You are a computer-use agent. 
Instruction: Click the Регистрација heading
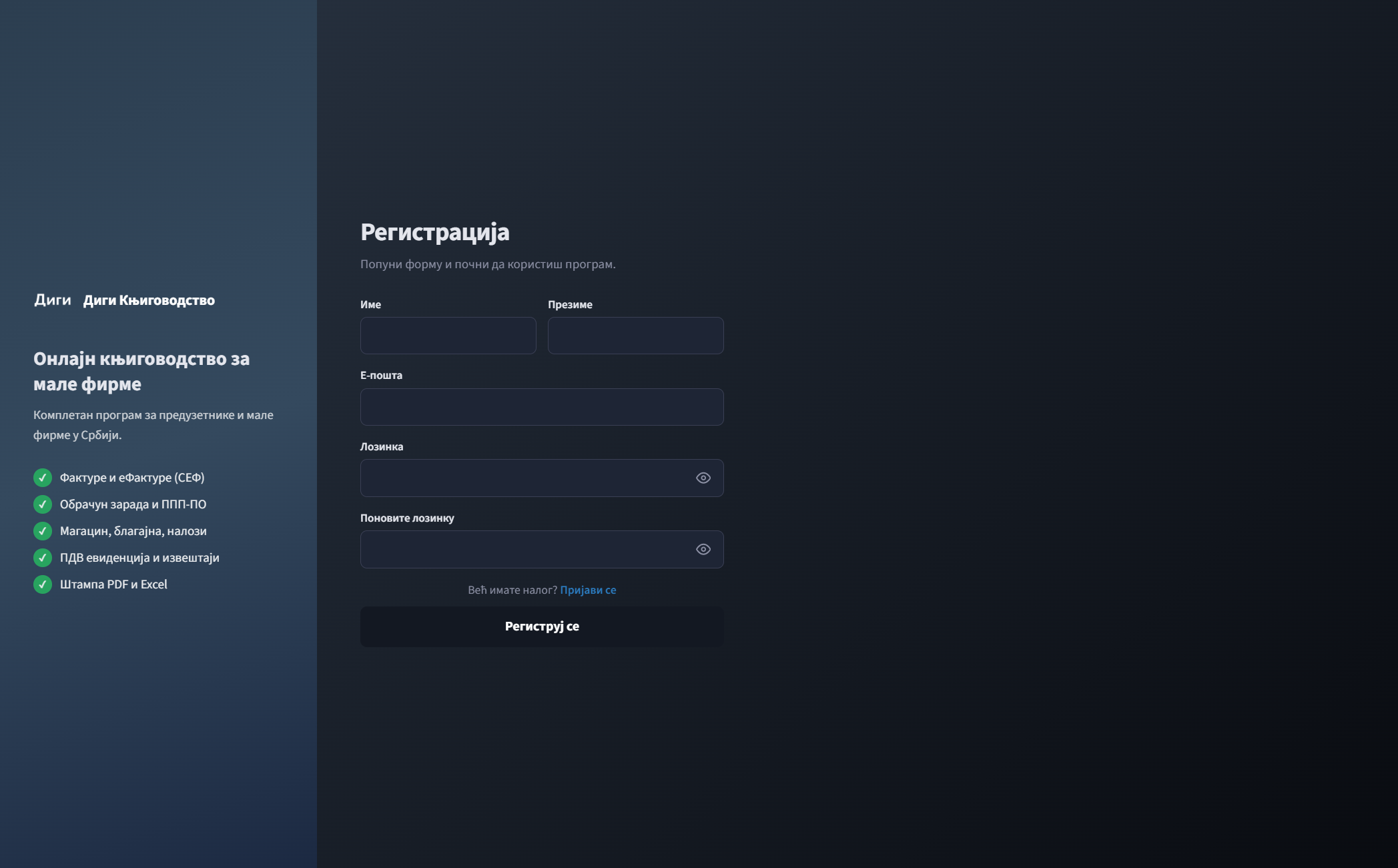[x=435, y=232]
